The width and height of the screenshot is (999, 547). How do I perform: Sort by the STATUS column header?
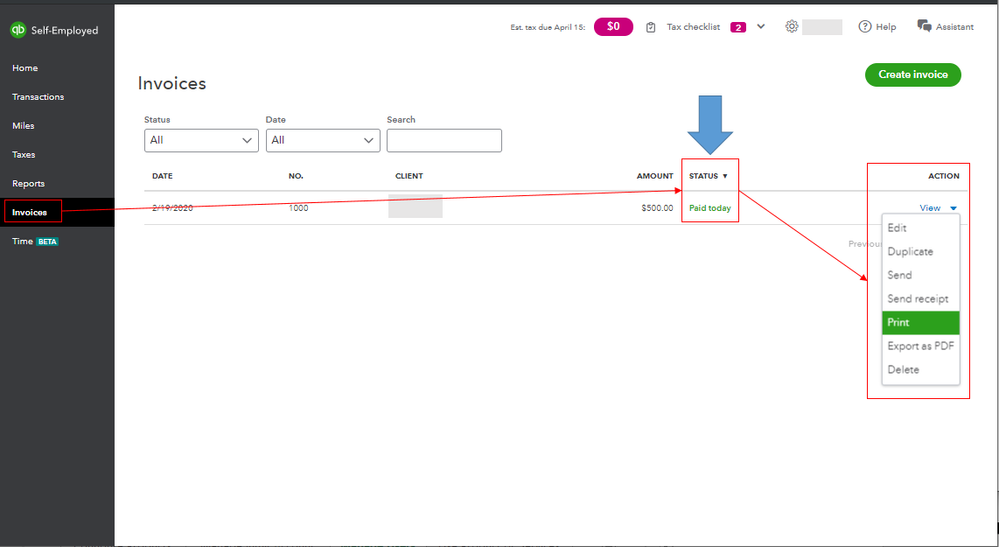708,176
